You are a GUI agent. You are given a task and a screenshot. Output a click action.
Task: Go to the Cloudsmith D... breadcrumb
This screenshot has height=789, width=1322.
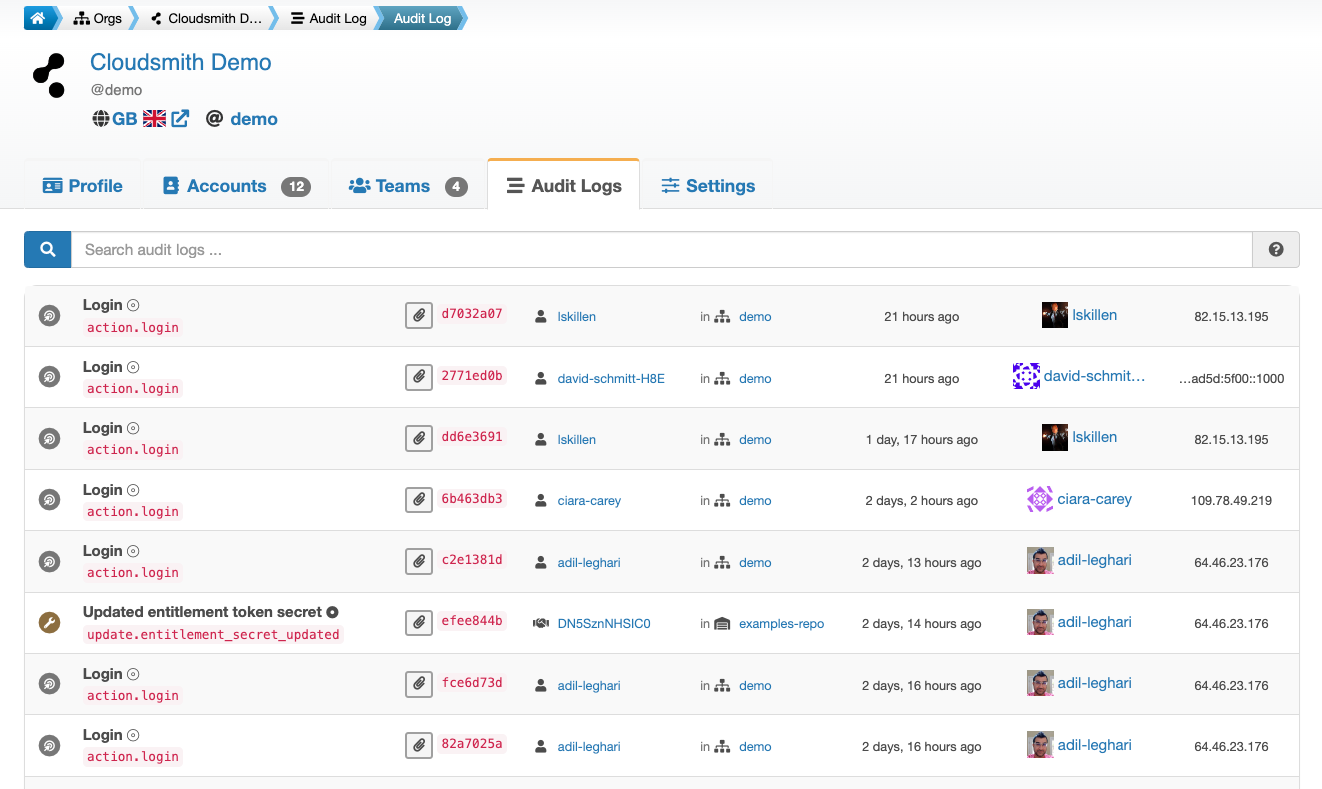(206, 18)
